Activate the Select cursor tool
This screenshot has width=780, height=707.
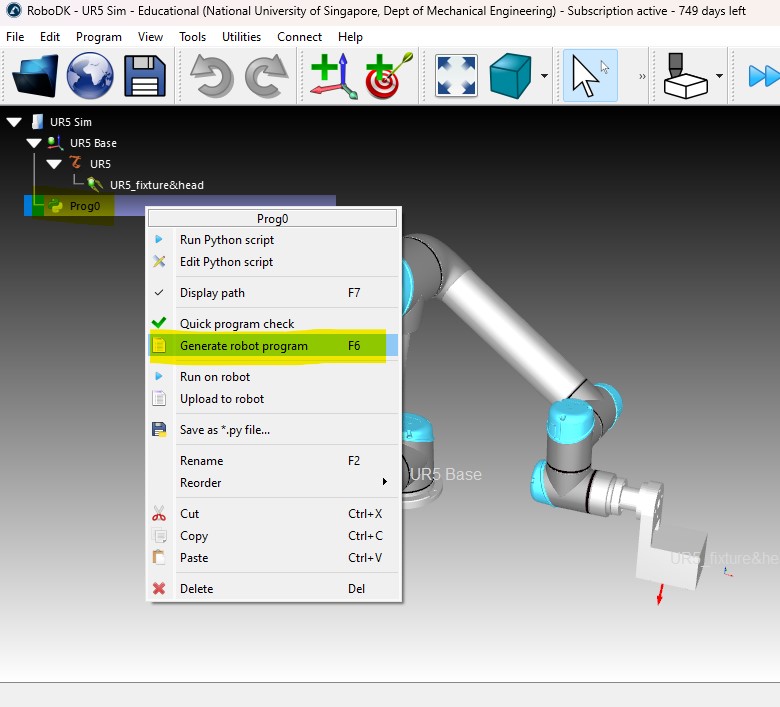coord(589,76)
